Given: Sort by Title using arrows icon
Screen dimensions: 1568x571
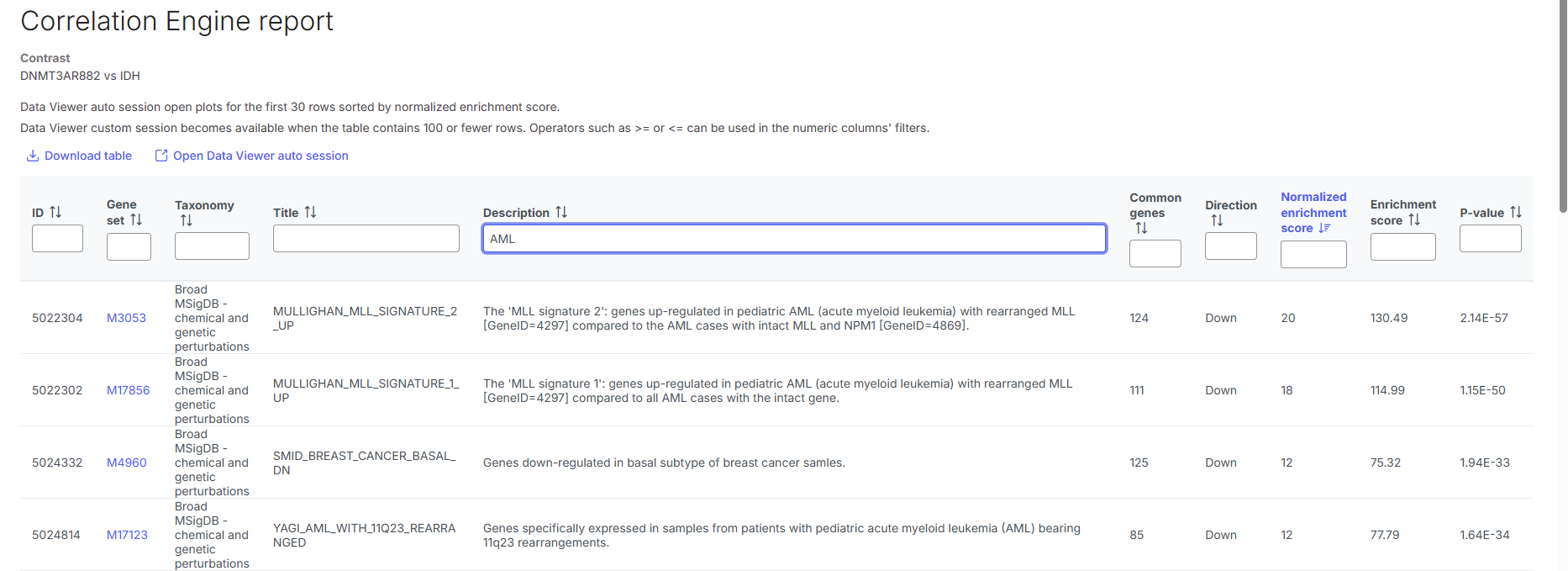Looking at the screenshot, I should tap(310, 212).
